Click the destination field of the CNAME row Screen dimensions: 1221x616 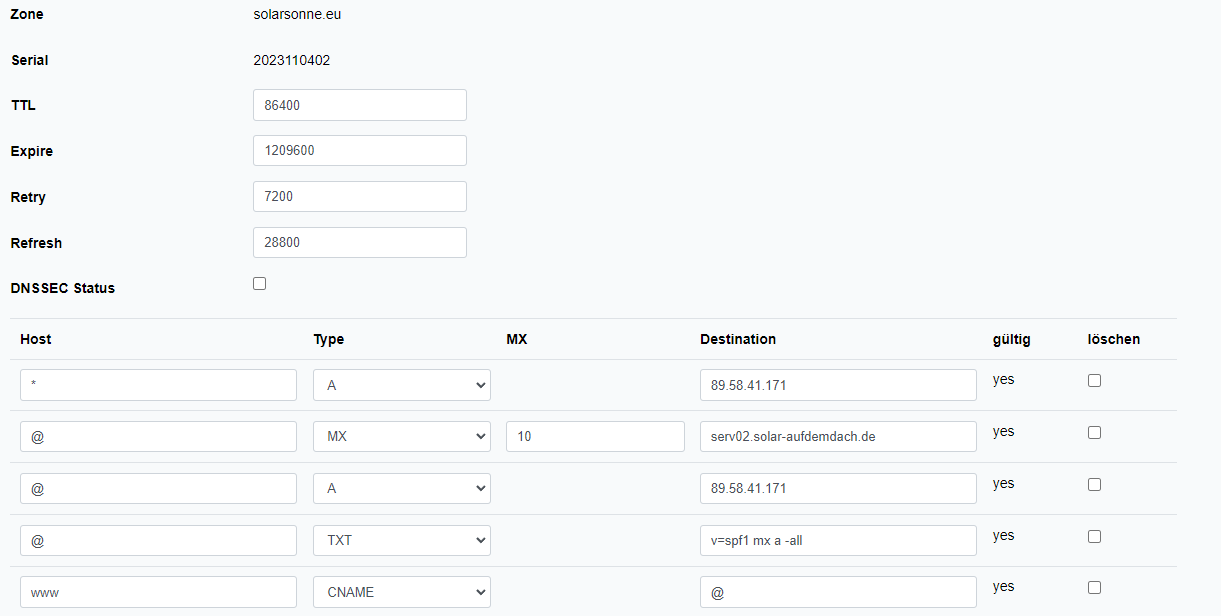[837, 592]
